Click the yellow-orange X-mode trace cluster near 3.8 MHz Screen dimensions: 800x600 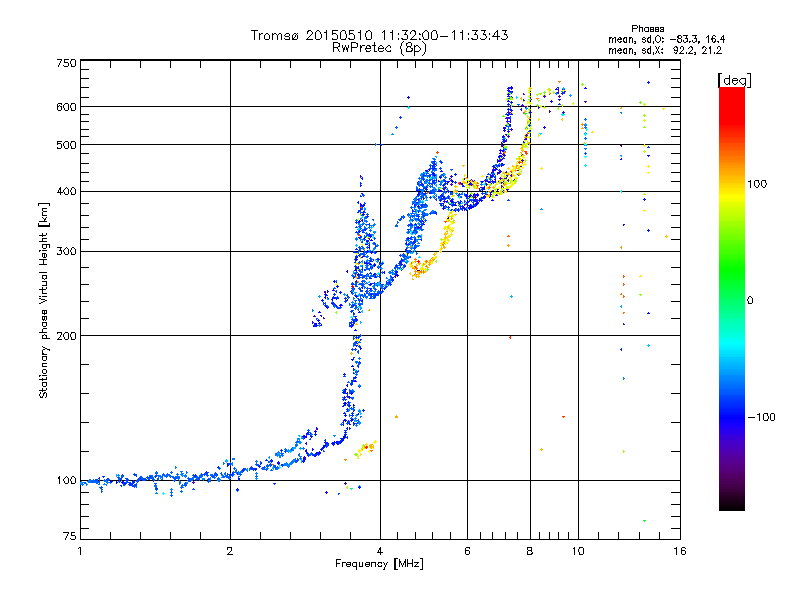click(x=364, y=448)
